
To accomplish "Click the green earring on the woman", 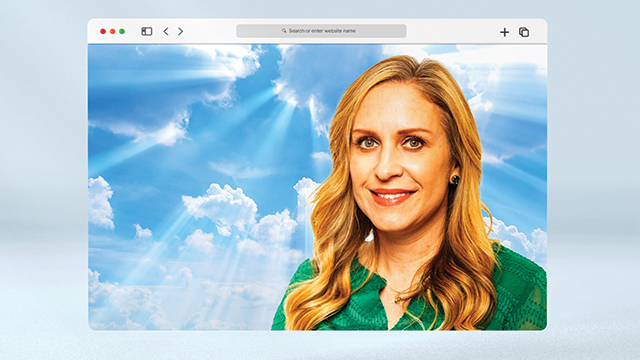I will (x=455, y=179).
